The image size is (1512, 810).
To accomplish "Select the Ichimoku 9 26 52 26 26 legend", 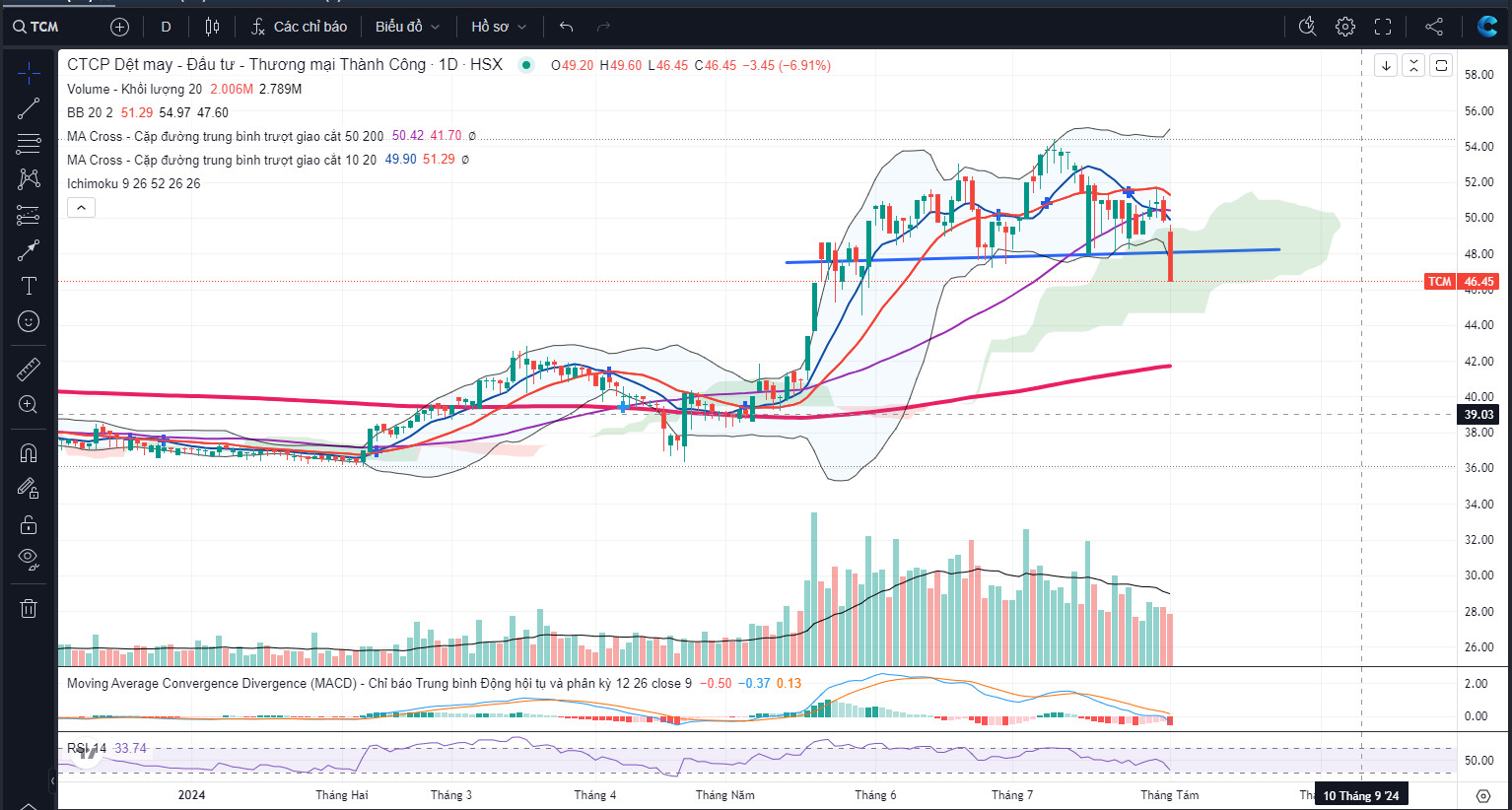I will coord(133,183).
